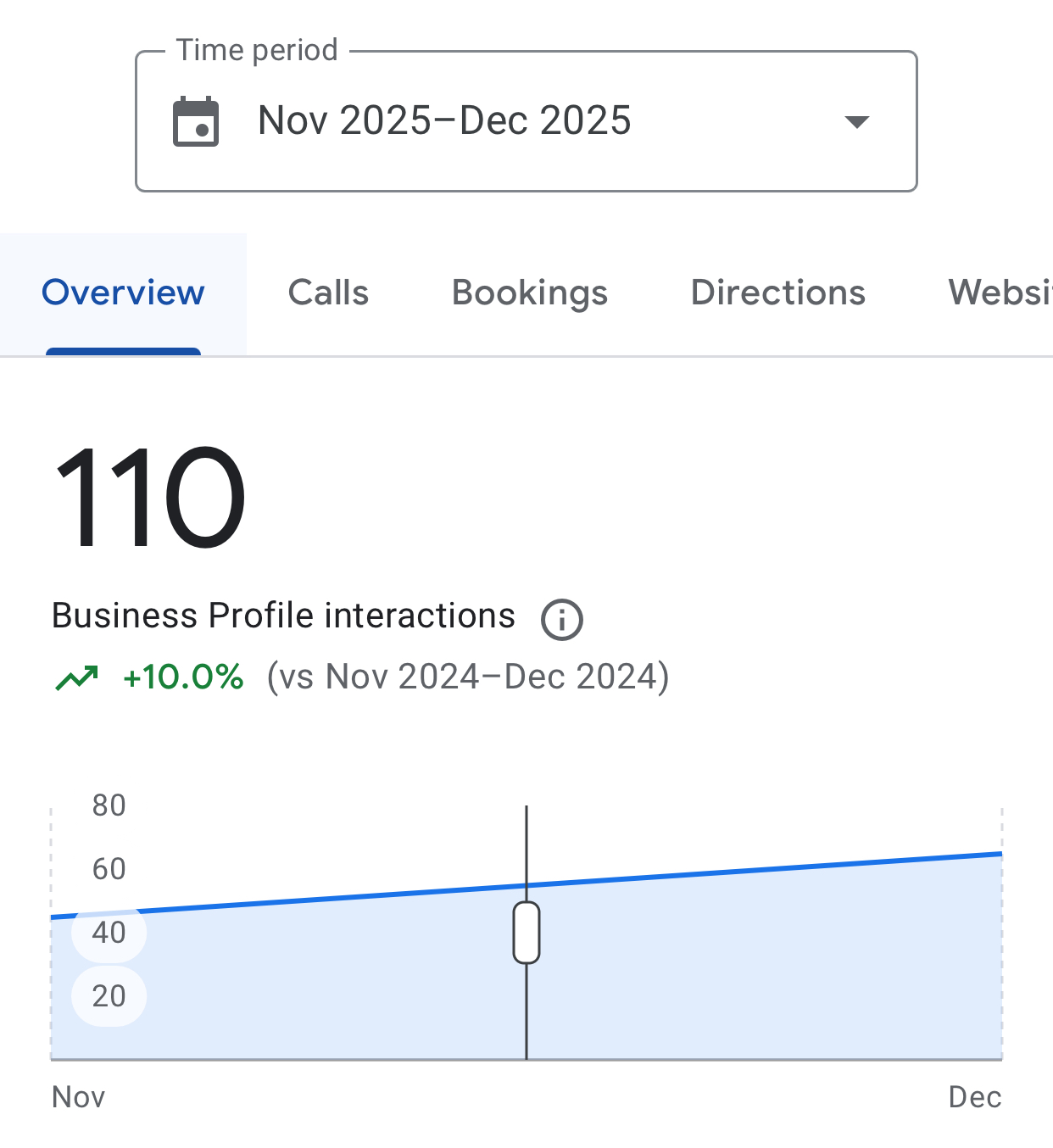1053x1148 pixels.
Task: Click the info icon beside Business Profile interactions
Action: pyautogui.click(x=562, y=619)
